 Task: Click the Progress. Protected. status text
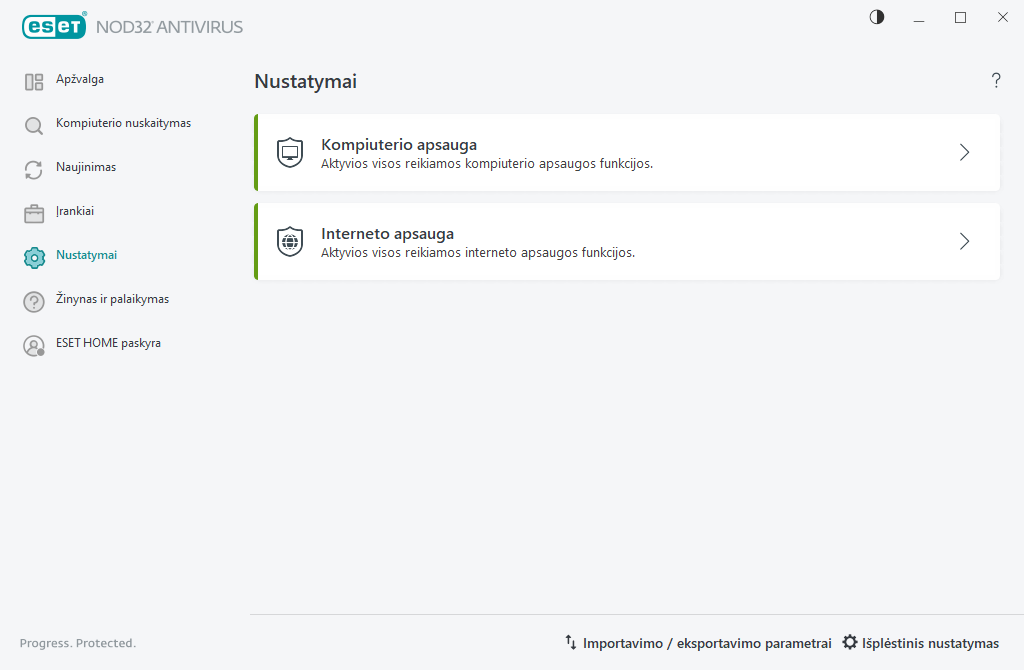click(78, 643)
